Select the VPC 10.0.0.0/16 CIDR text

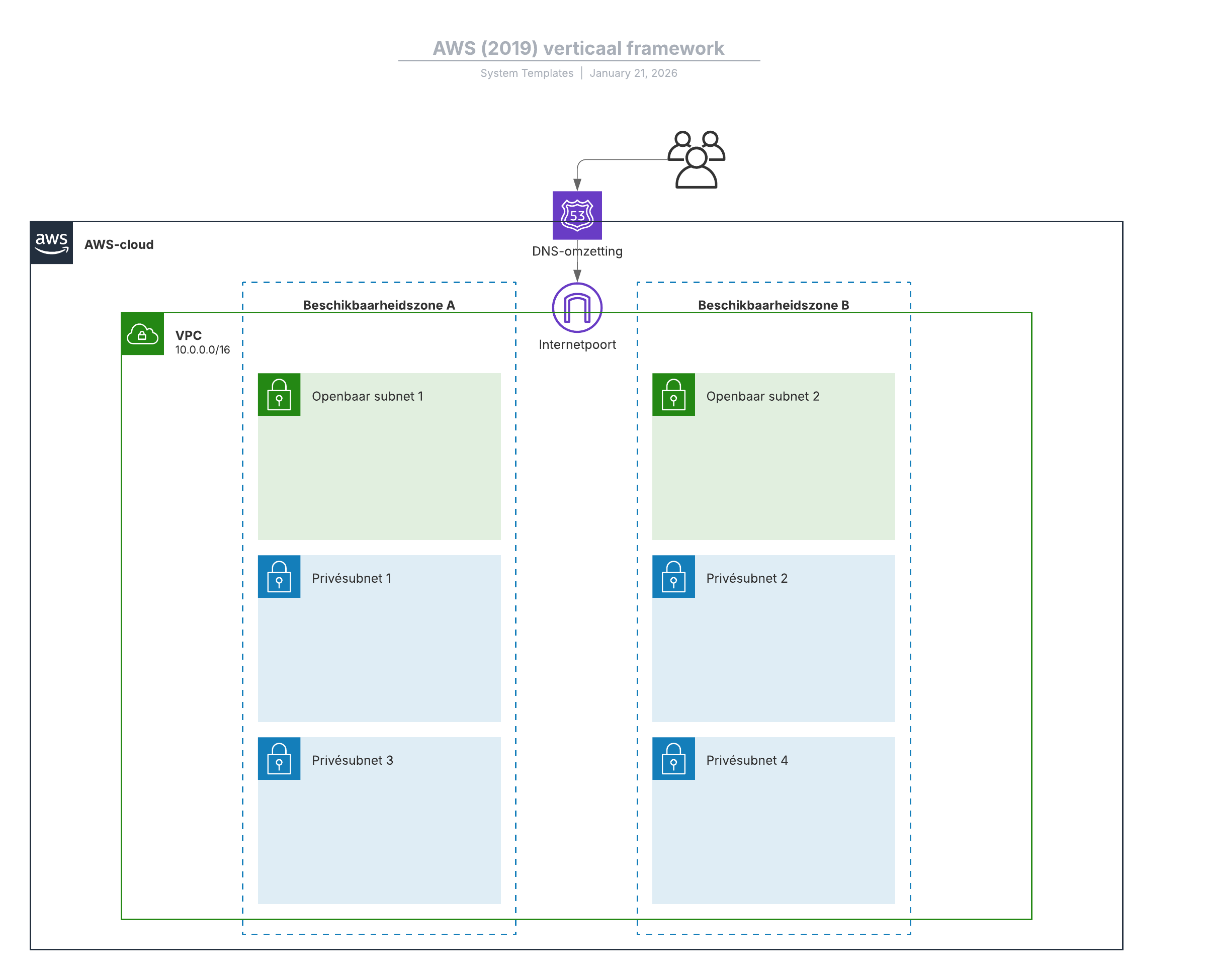click(202, 349)
